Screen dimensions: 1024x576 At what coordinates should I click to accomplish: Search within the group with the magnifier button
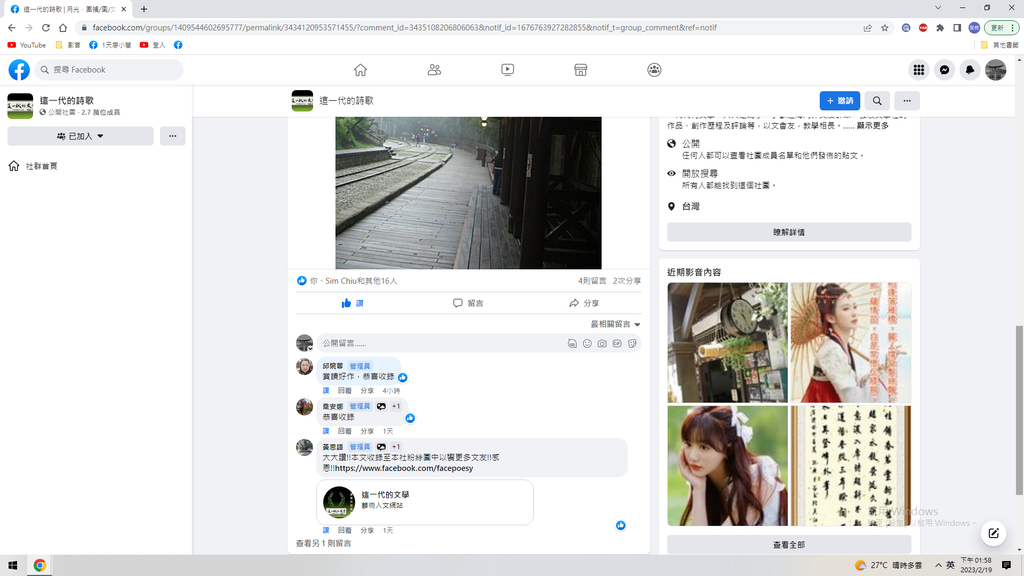[877, 101]
